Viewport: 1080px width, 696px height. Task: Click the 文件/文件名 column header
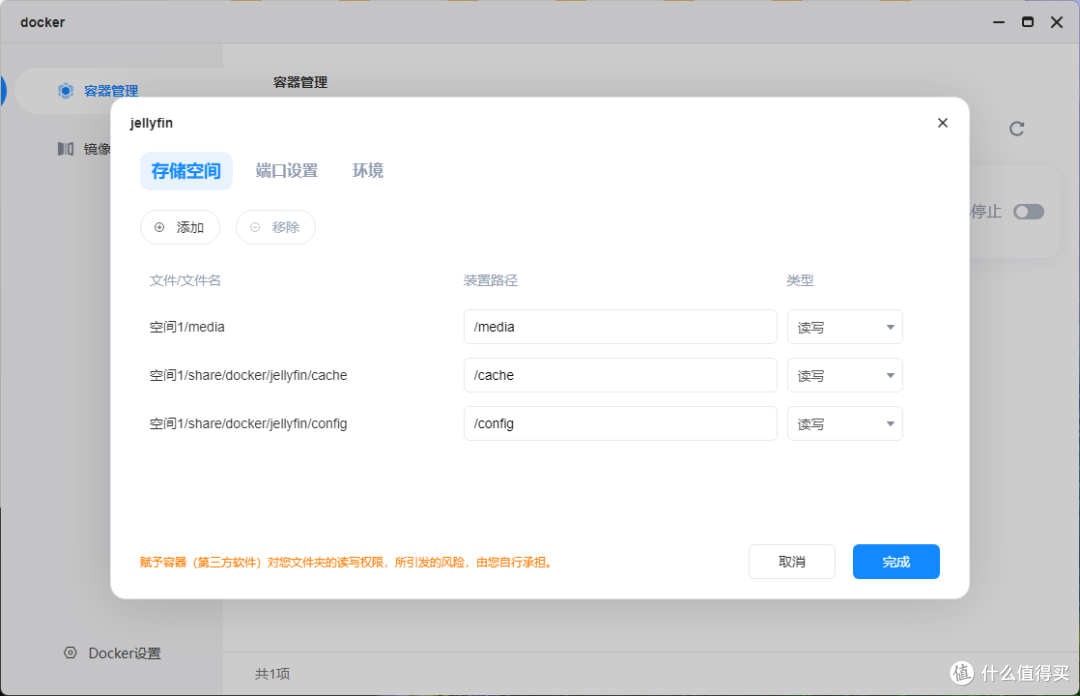click(x=185, y=280)
